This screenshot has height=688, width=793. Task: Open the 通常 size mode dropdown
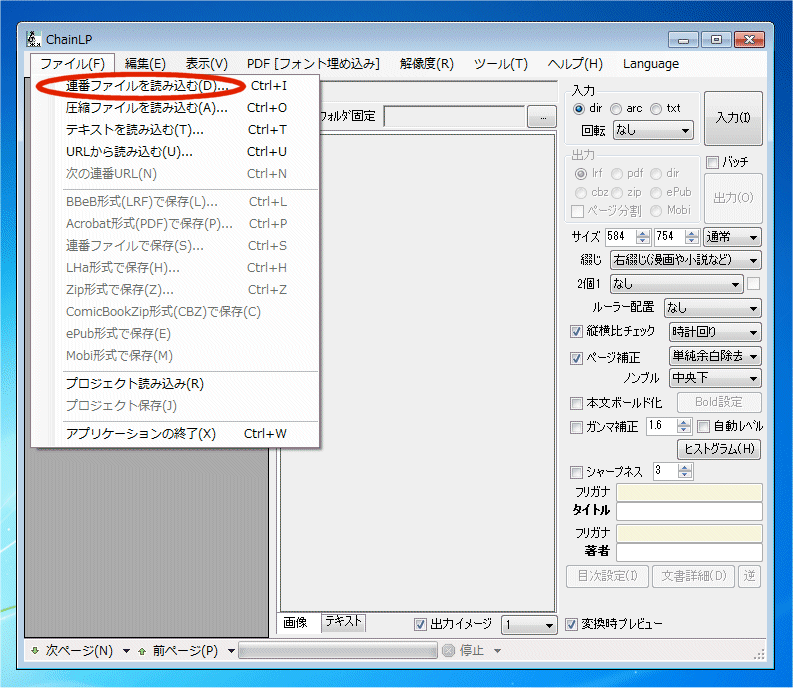point(732,237)
